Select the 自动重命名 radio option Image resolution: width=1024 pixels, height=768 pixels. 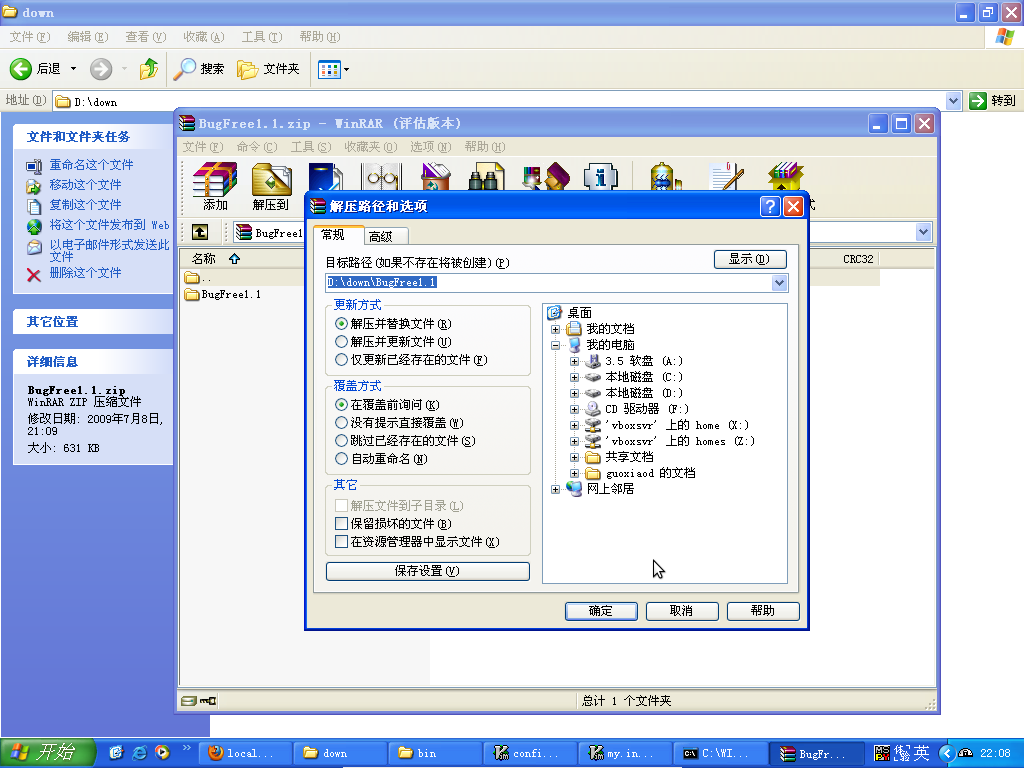(x=341, y=459)
